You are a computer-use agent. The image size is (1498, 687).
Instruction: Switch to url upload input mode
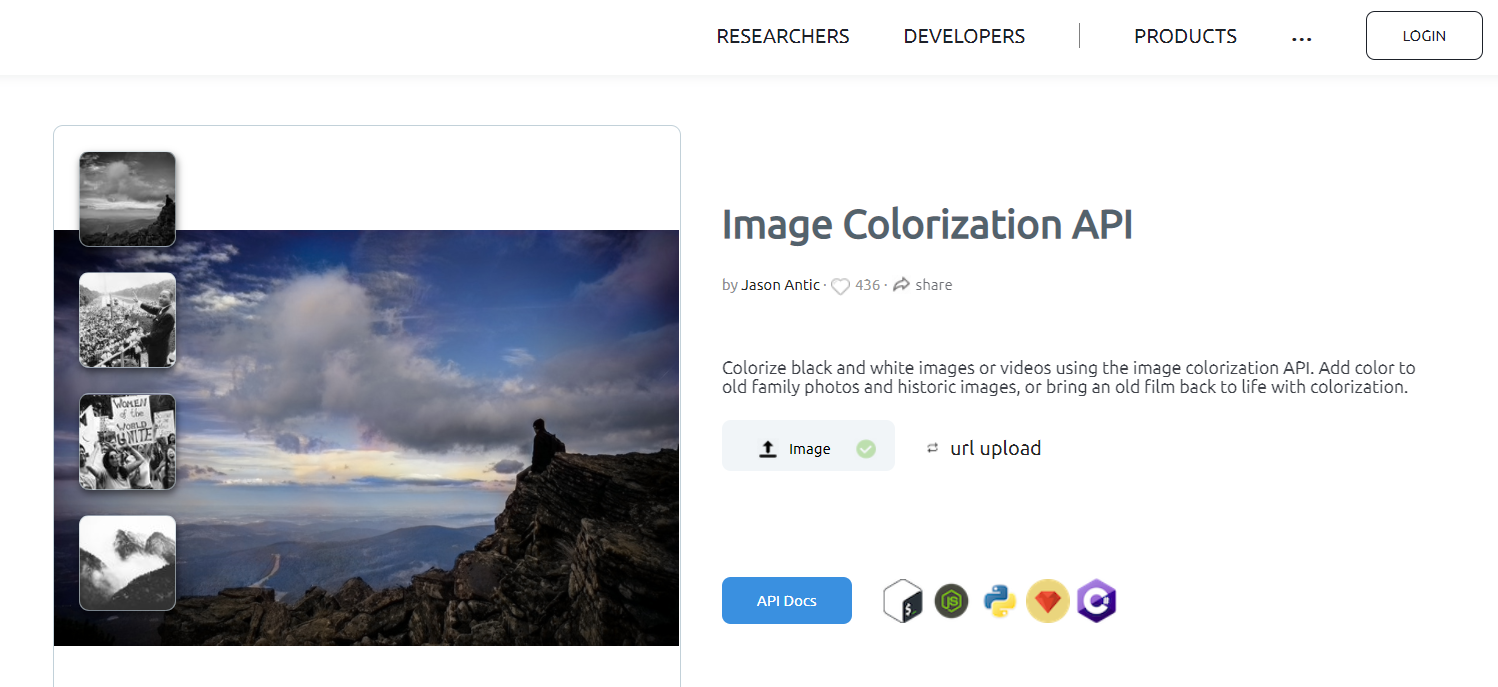995,448
